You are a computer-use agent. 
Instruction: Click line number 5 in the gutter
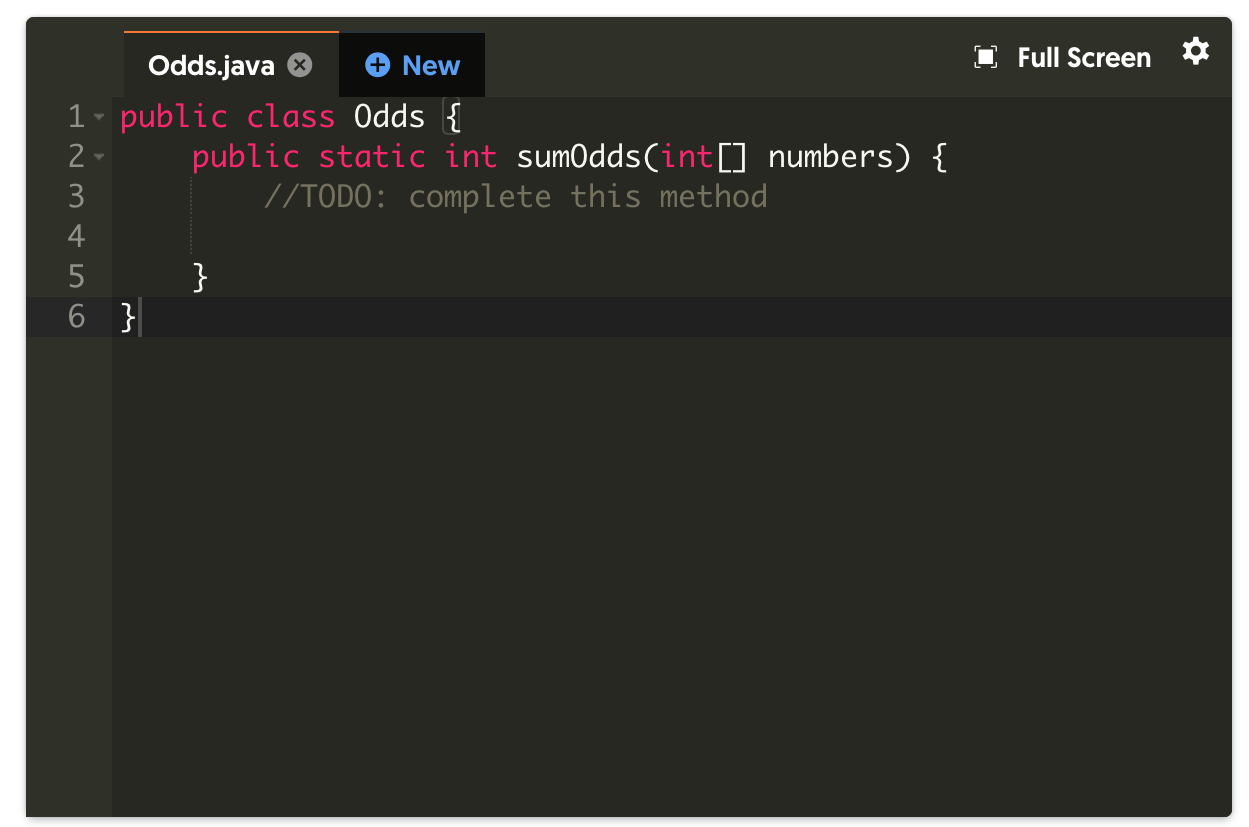click(76, 277)
